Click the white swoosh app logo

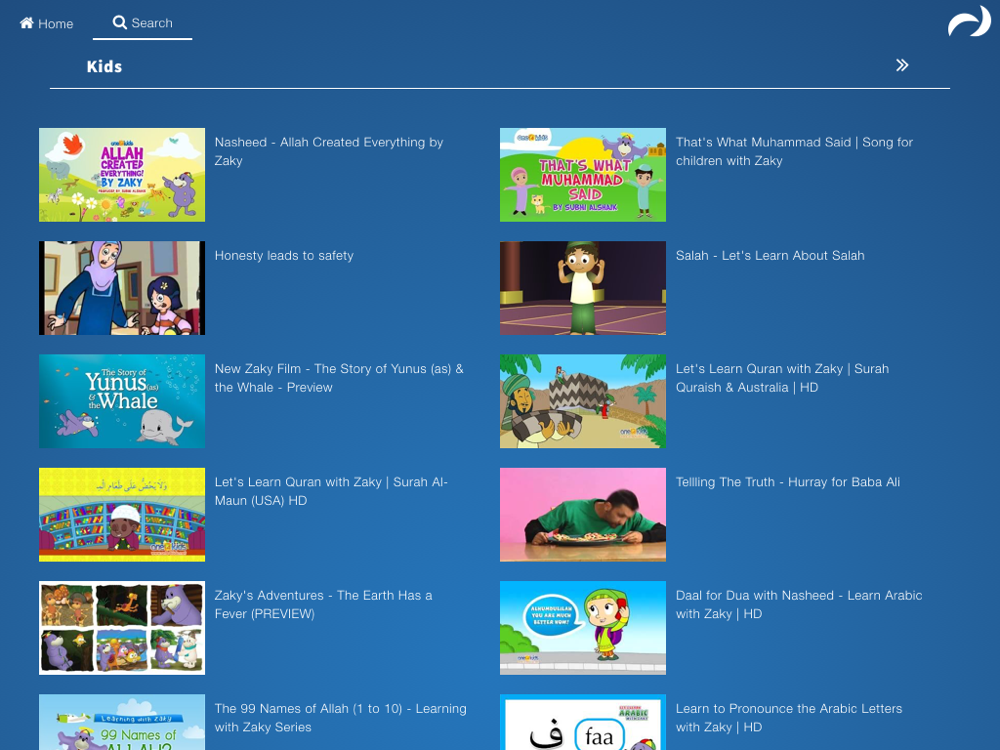[x=969, y=21]
